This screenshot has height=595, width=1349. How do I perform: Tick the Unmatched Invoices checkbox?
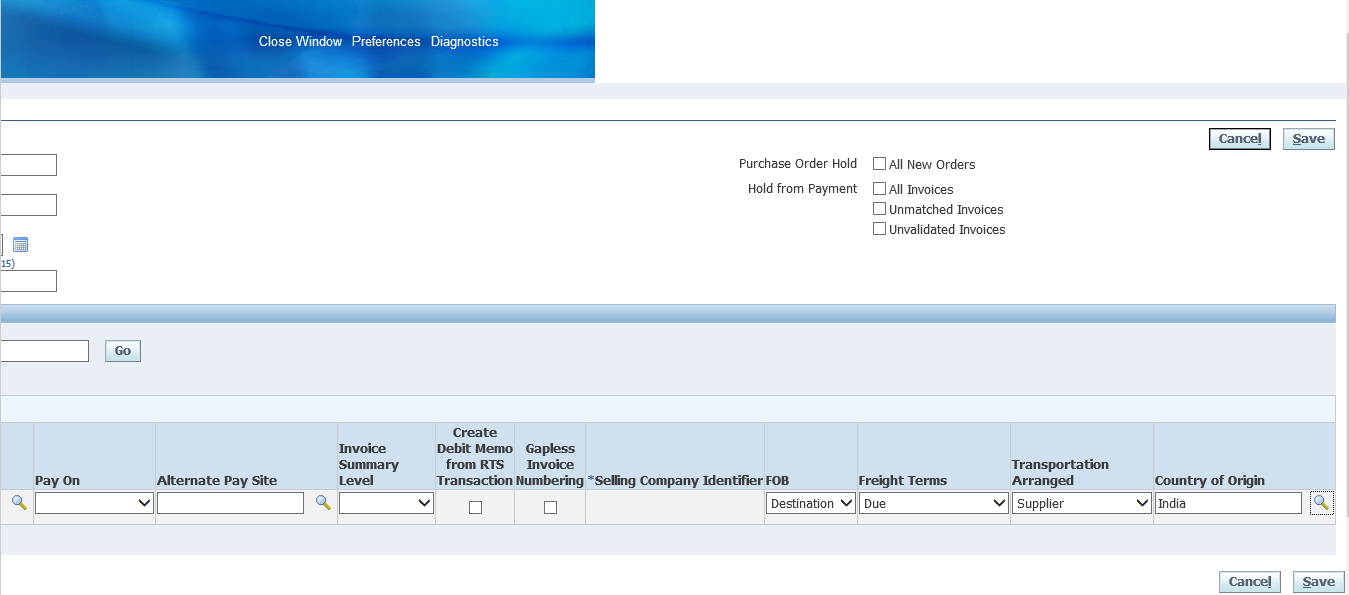(880, 209)
